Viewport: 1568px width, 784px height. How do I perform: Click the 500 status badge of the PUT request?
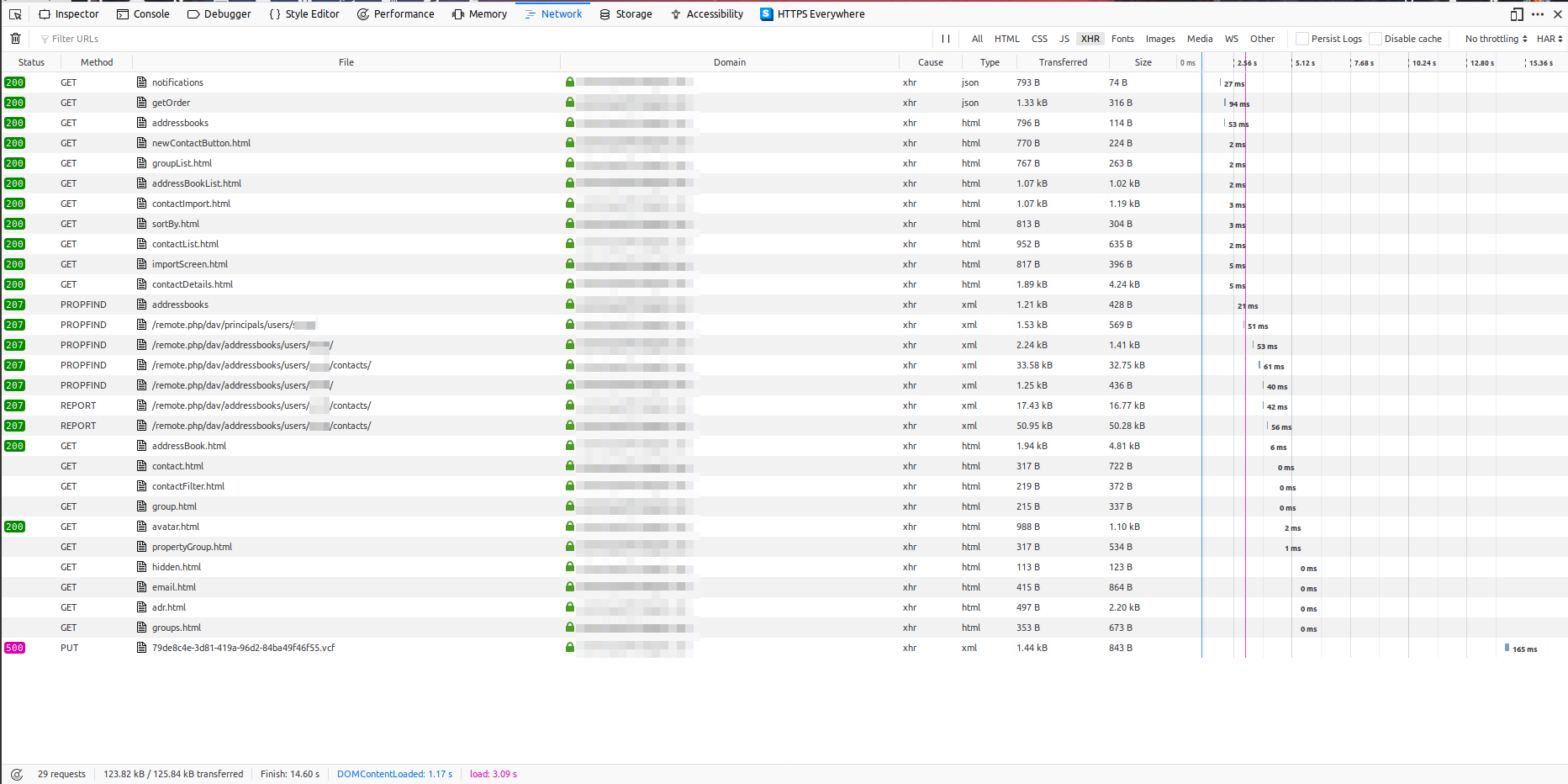point(15,648)
